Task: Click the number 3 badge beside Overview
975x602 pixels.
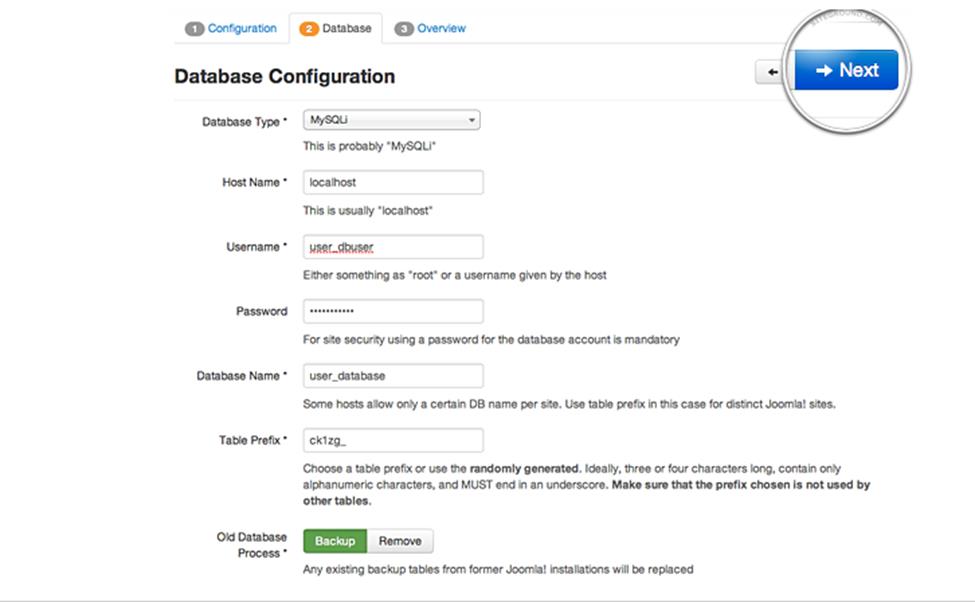Action: click(404, 29)
